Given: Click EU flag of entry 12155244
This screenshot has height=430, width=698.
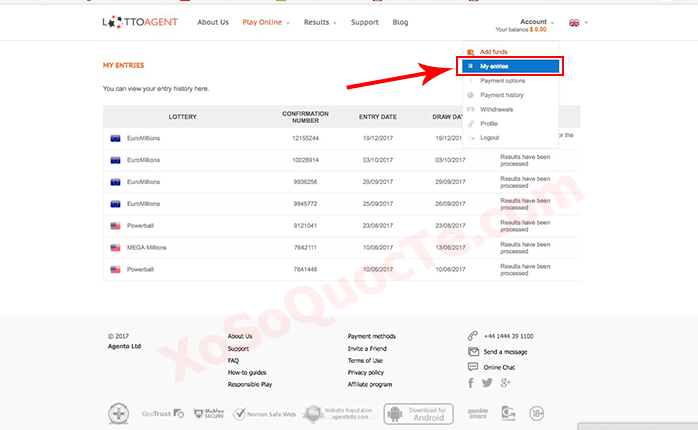Looking at the screenshot, I should (x=115, y=138).
